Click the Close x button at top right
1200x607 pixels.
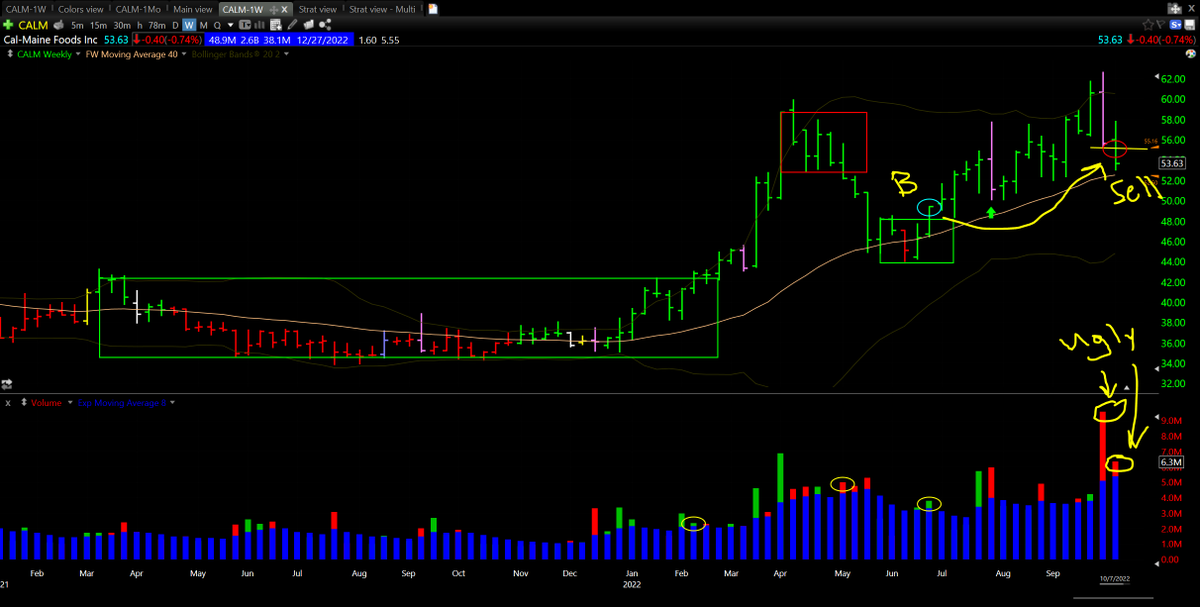coord(1191,9)
